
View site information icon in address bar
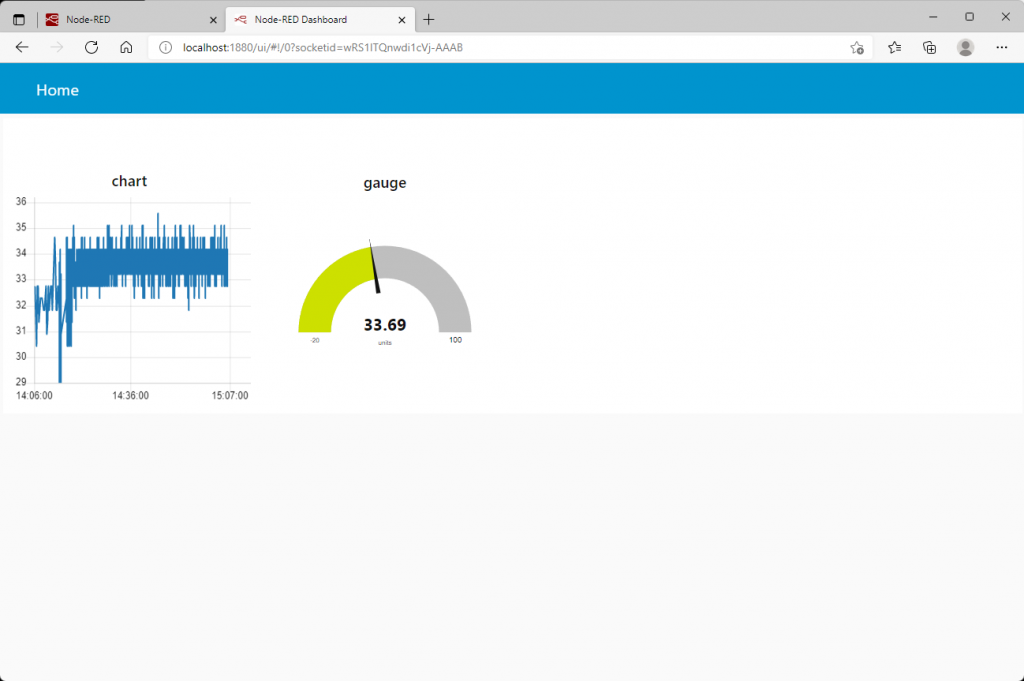166,48
